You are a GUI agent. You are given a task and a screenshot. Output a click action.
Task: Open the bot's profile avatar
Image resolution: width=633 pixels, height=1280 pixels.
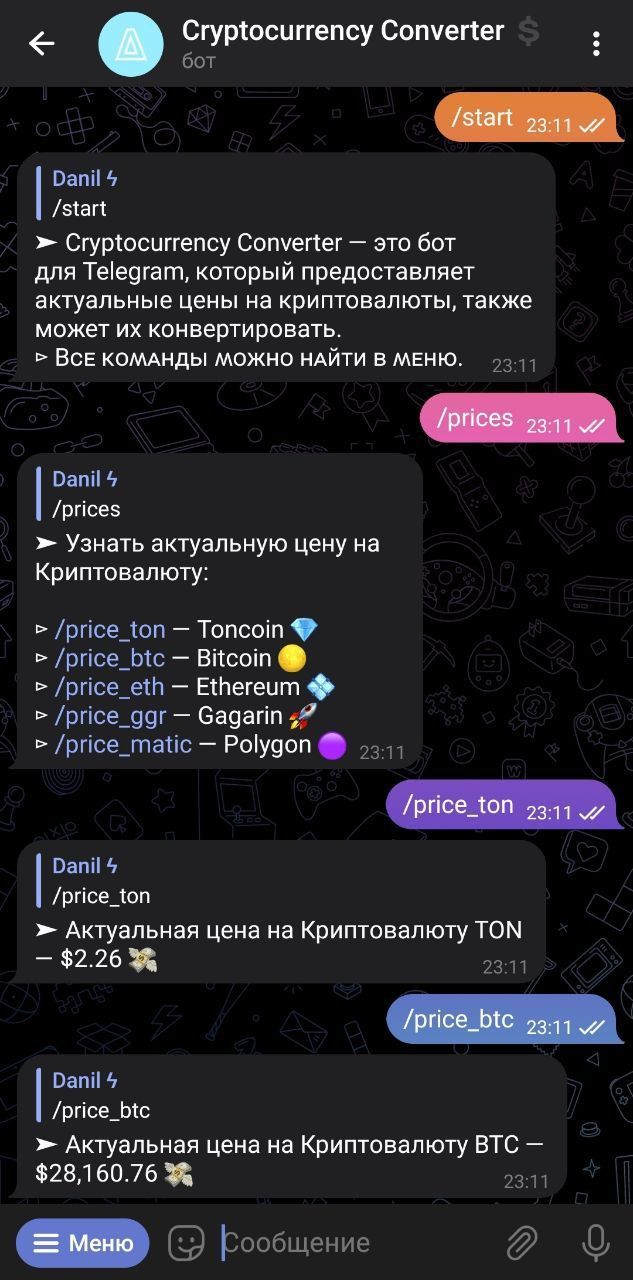(x=130, y=44)
